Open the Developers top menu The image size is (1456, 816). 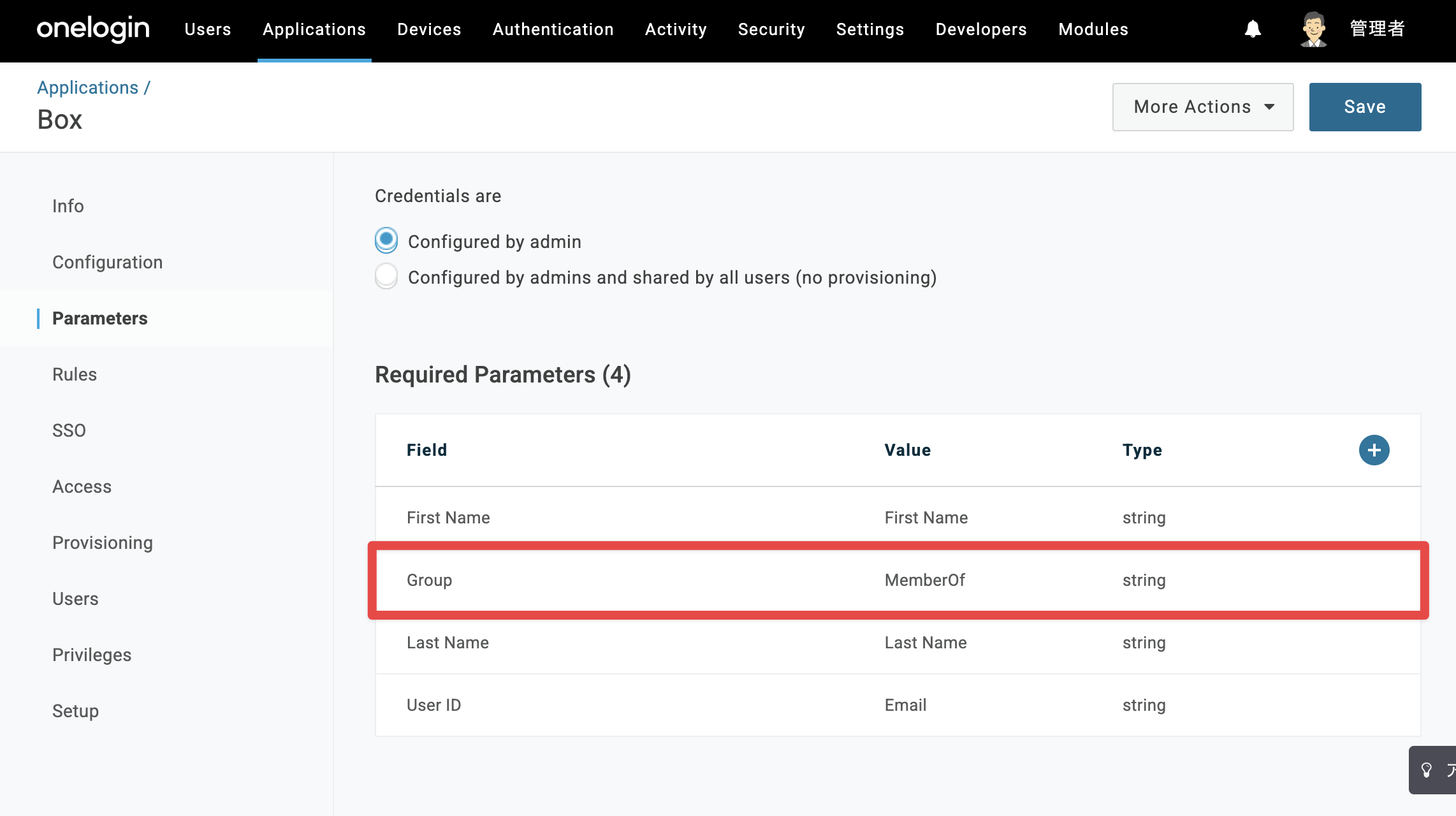(x=981, y=29)
